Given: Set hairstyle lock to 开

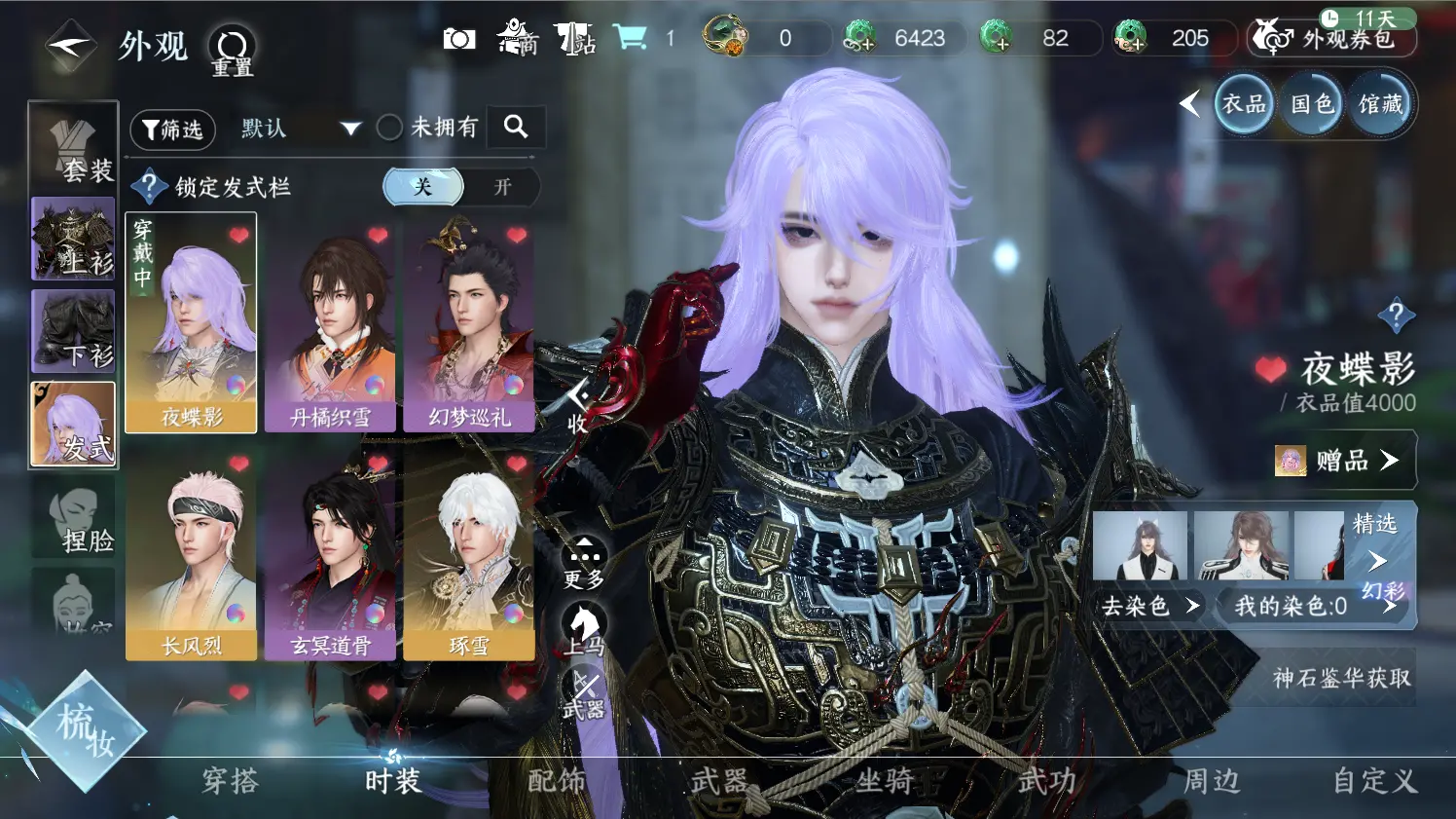Looking at the screenshot, I should pyautogui.click(x=502, y=186).
